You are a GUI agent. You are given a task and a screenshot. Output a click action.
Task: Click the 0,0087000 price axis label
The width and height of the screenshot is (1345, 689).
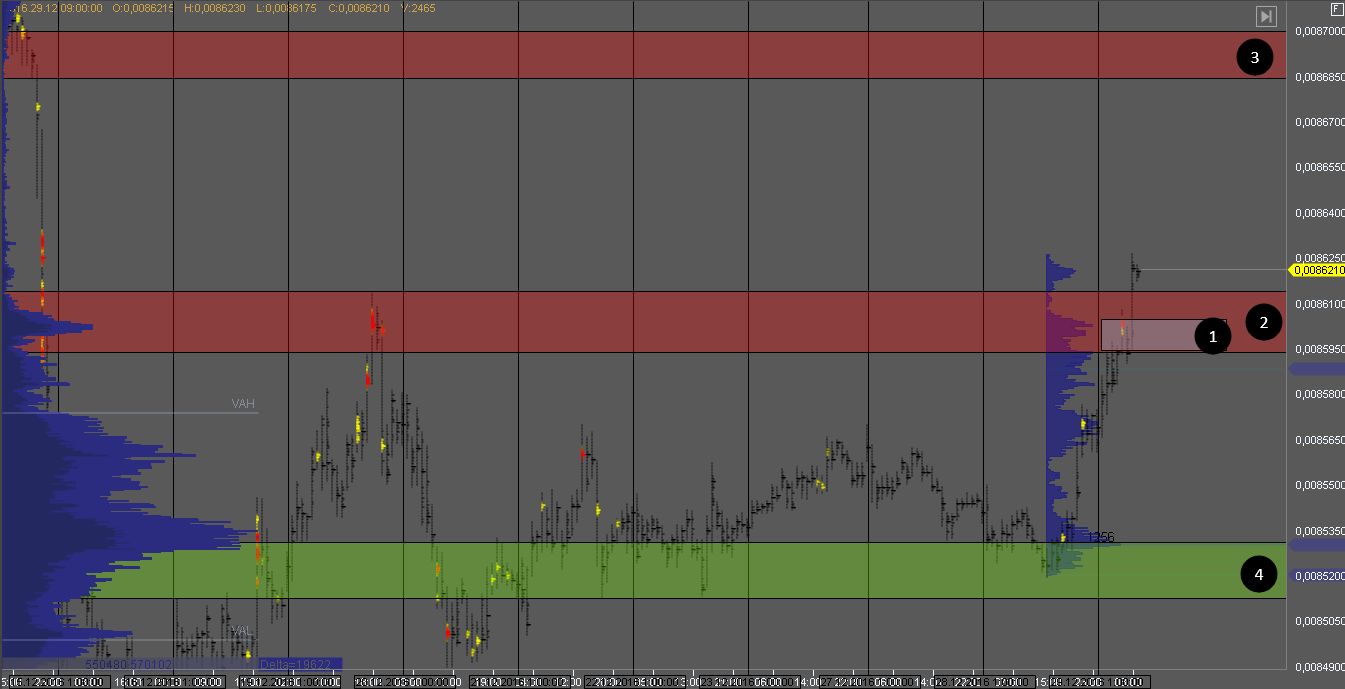pyautogui.click(x=1319, y=32)
